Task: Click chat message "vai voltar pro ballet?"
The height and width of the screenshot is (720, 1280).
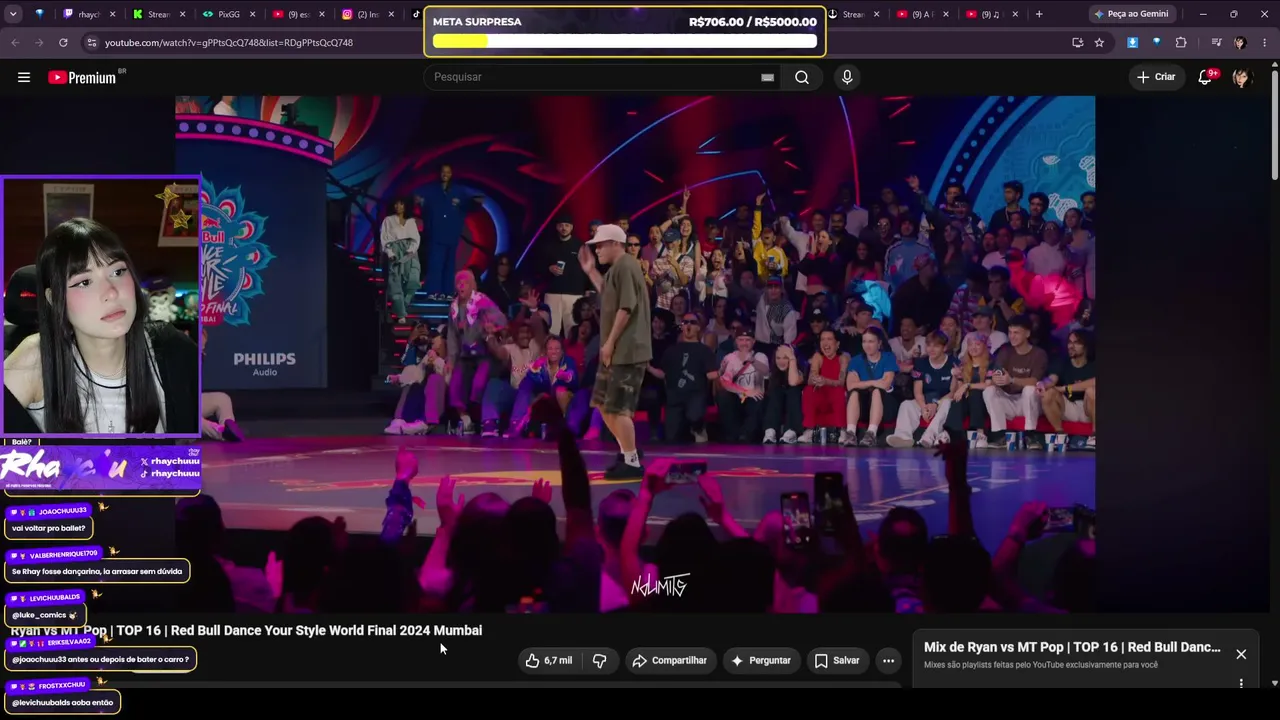Action: click(x=49, y=528)
